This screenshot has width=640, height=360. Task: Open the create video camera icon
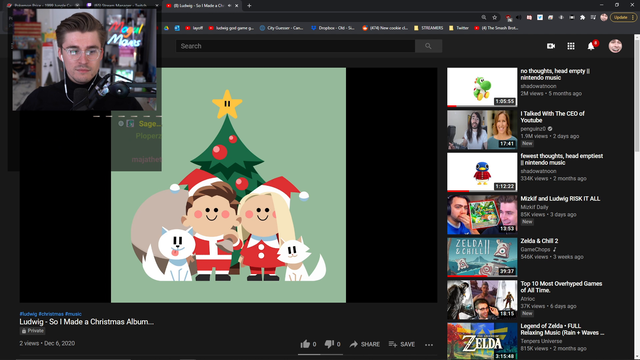[x=551, y=46]
